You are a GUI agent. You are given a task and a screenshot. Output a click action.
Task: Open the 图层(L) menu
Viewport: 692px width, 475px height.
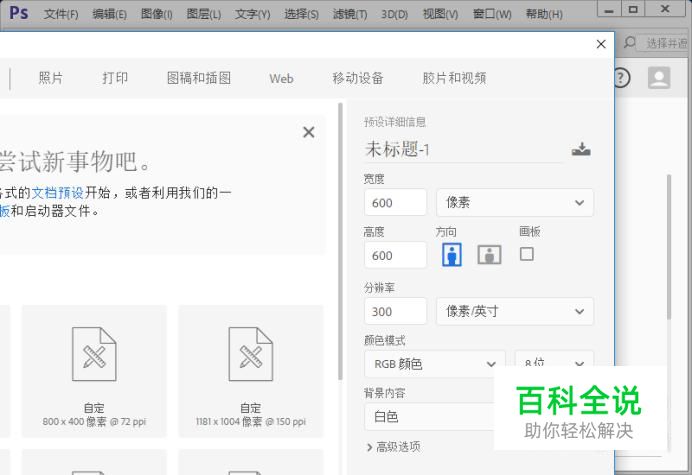point(203,14)
